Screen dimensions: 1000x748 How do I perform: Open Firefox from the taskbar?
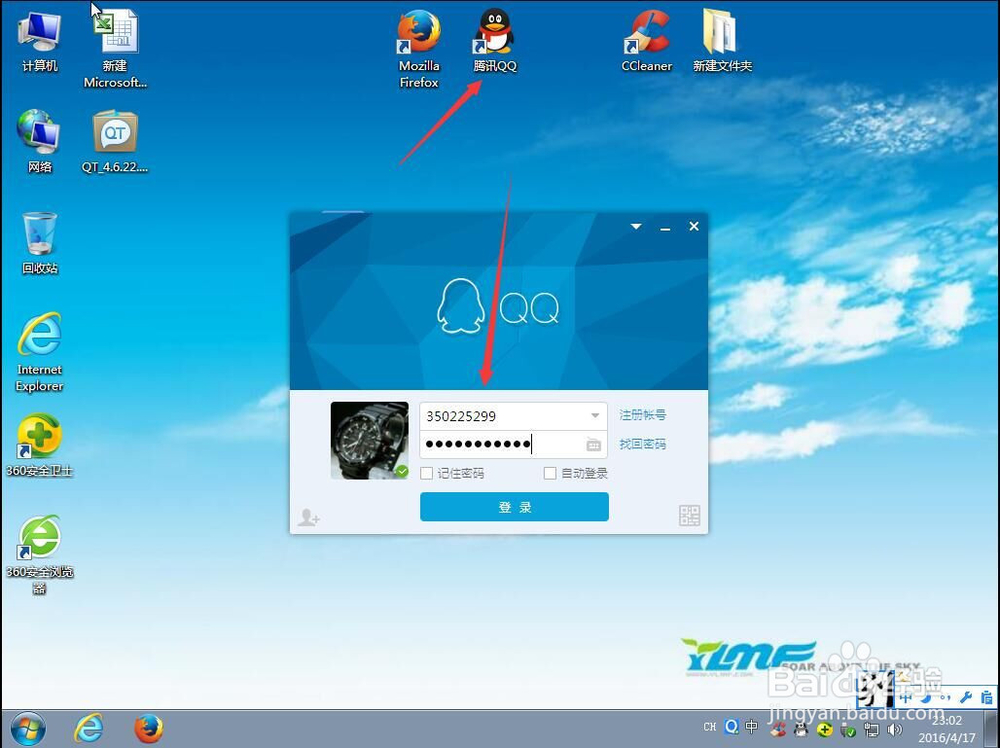pyautogui.click(x=149, y=728)
